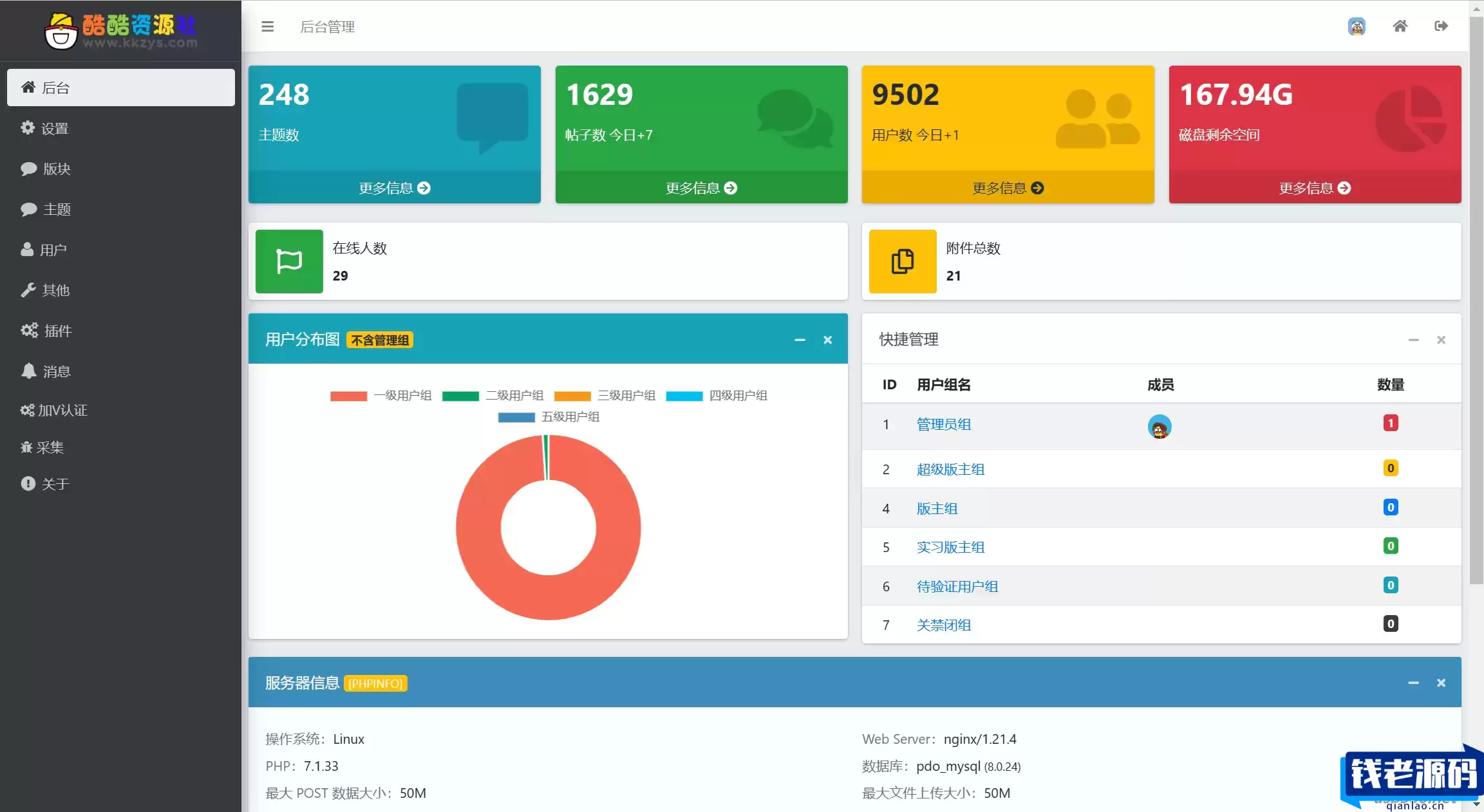This screenshot has height=812, width=1484.
Task: Click the users icon on 用户数 card
Action: (x=1098, y=119)
